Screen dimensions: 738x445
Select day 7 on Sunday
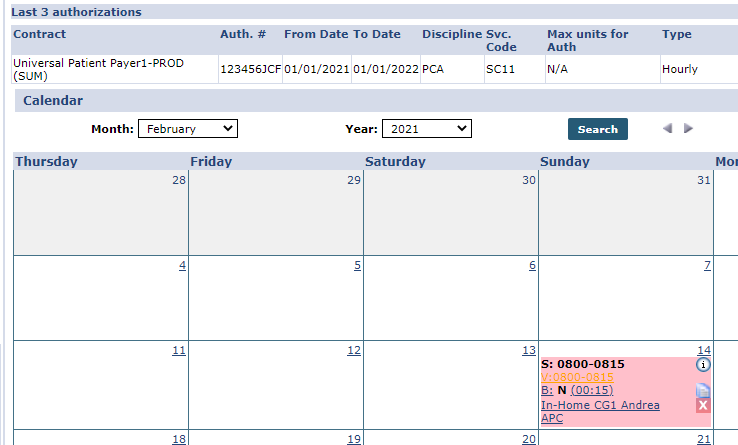click(x=707, y=266)
